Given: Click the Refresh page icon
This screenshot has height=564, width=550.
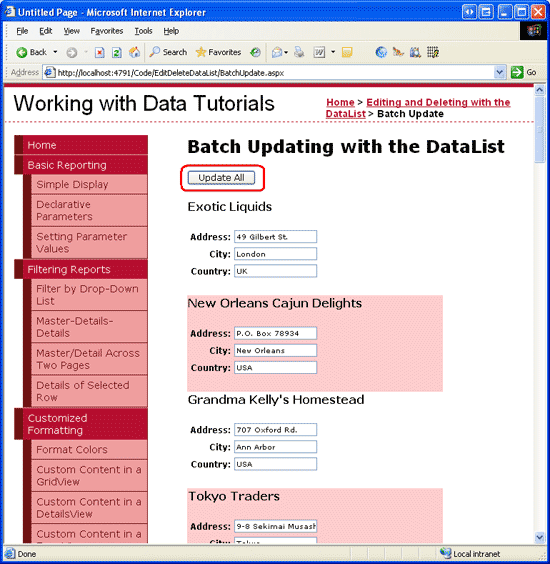Looking at the screenshot, I should 117,53.
